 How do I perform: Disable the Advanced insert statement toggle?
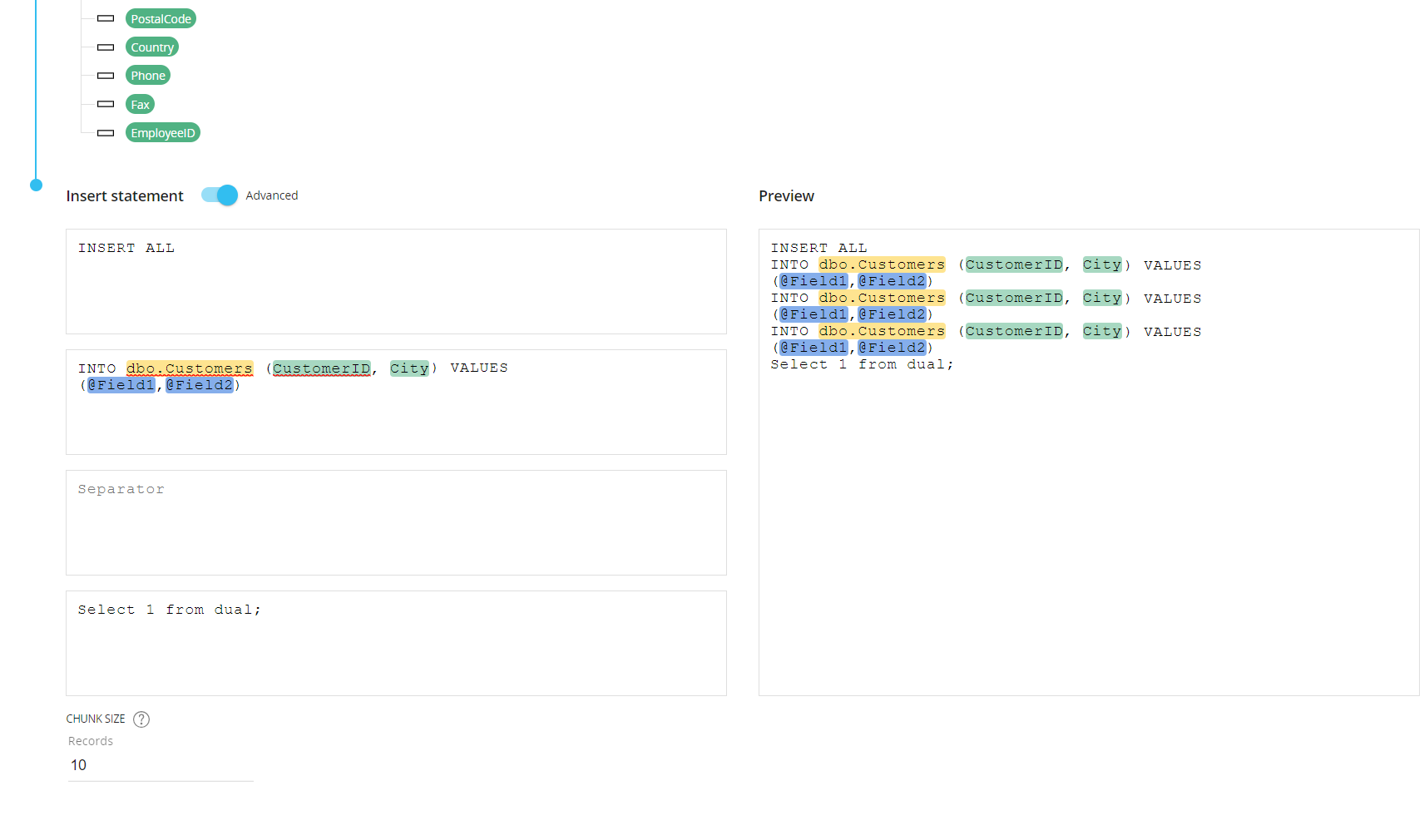click(220, 195)
